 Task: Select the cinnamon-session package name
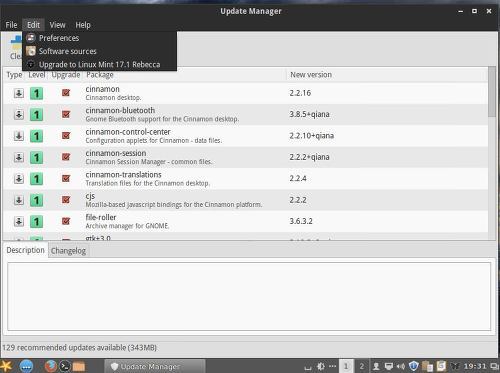click(116, 153)
